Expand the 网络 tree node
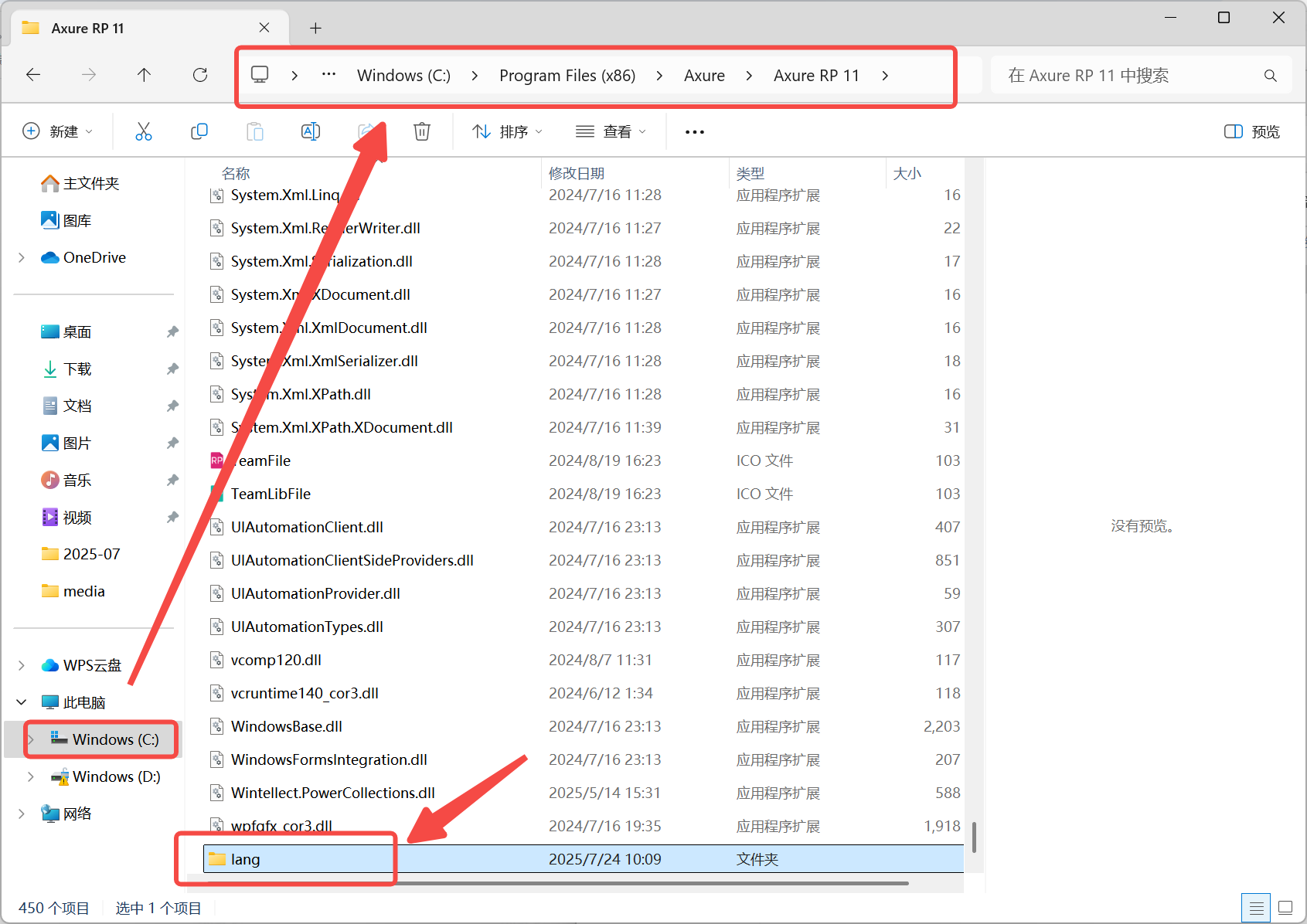Screen dimensions: 1307x924 click(x=22, y=814)
